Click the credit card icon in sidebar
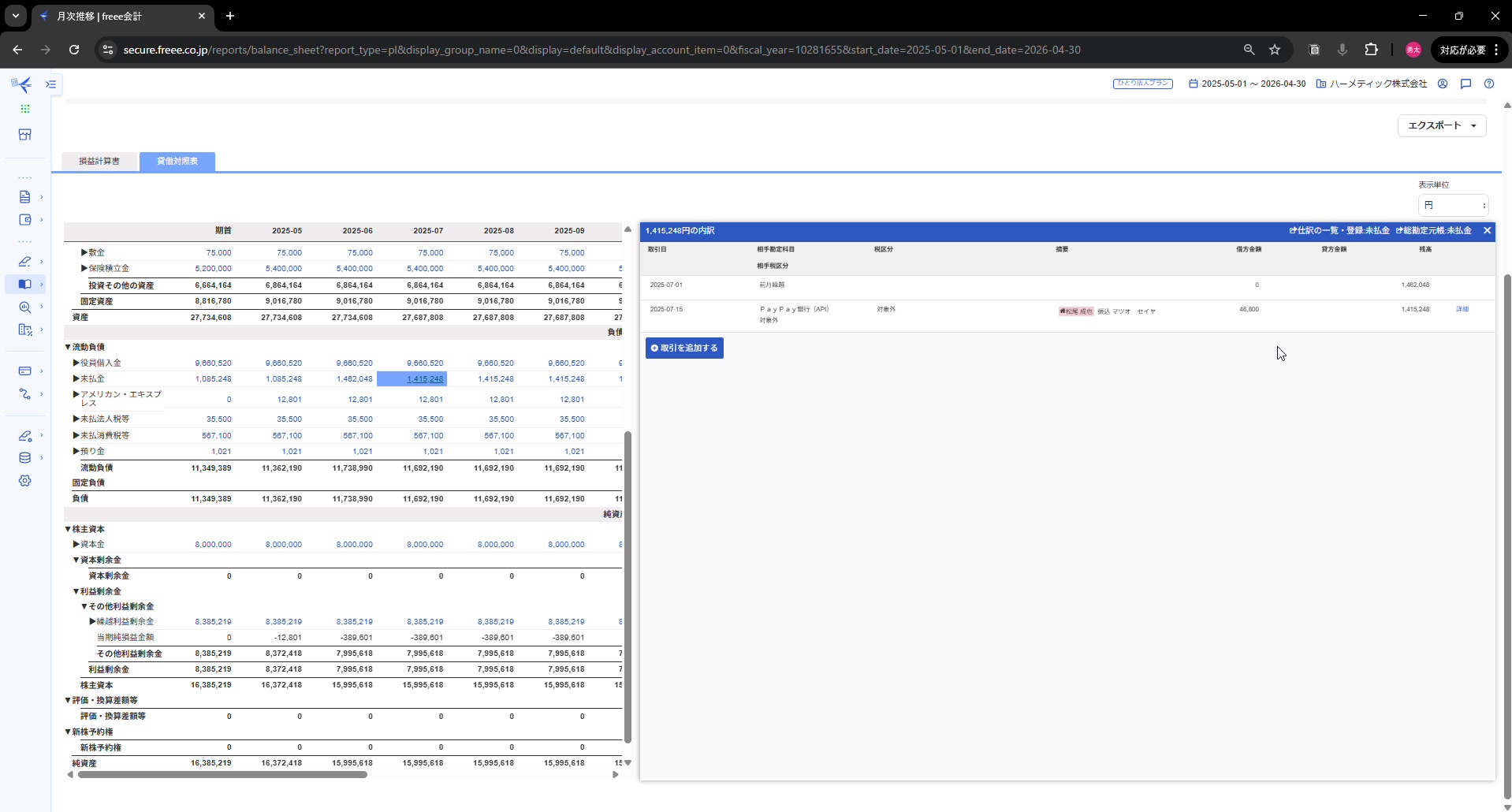1512x812 pixels. tap(24, 371)
